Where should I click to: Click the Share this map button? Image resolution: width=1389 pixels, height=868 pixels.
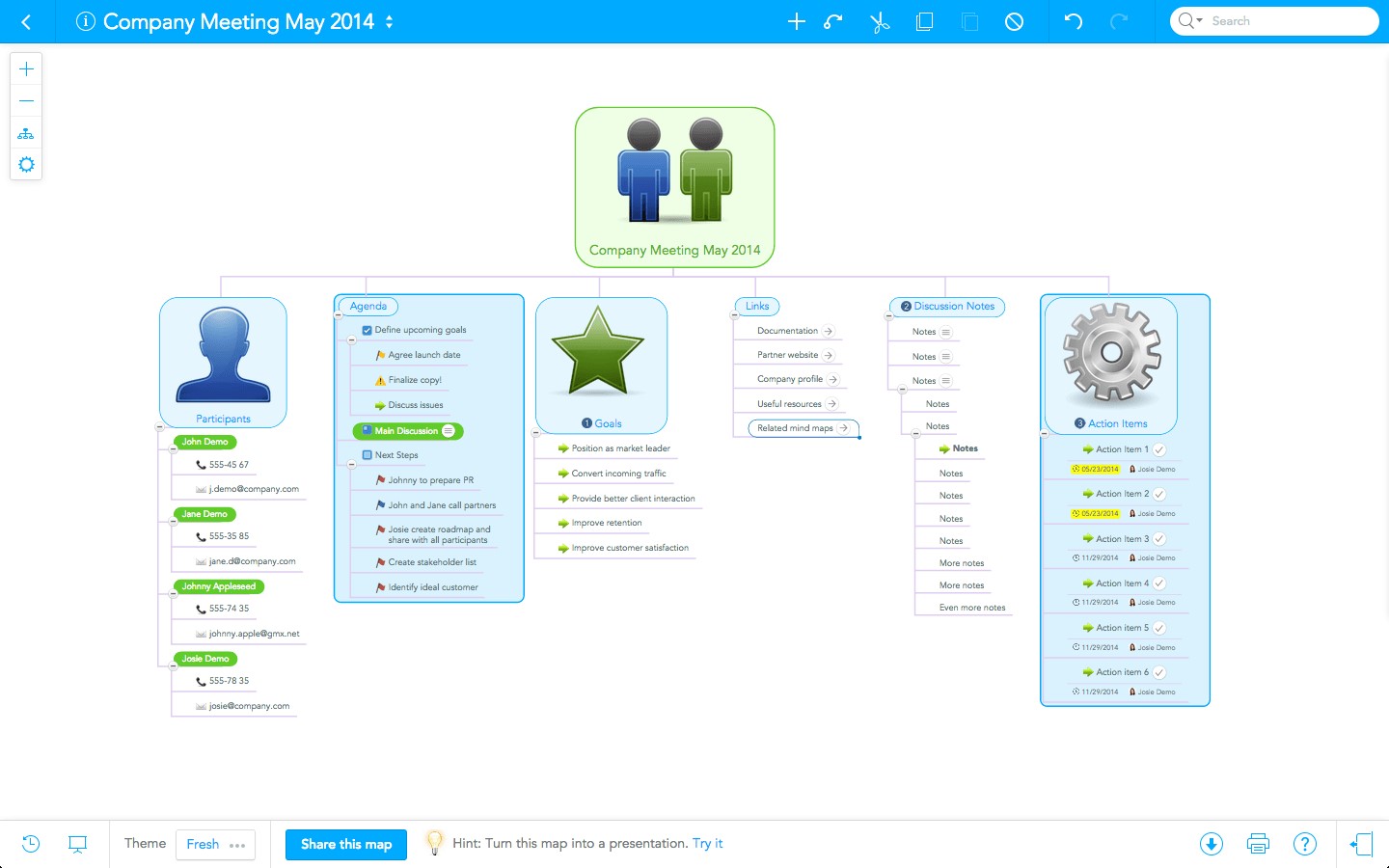click(345, 844)
